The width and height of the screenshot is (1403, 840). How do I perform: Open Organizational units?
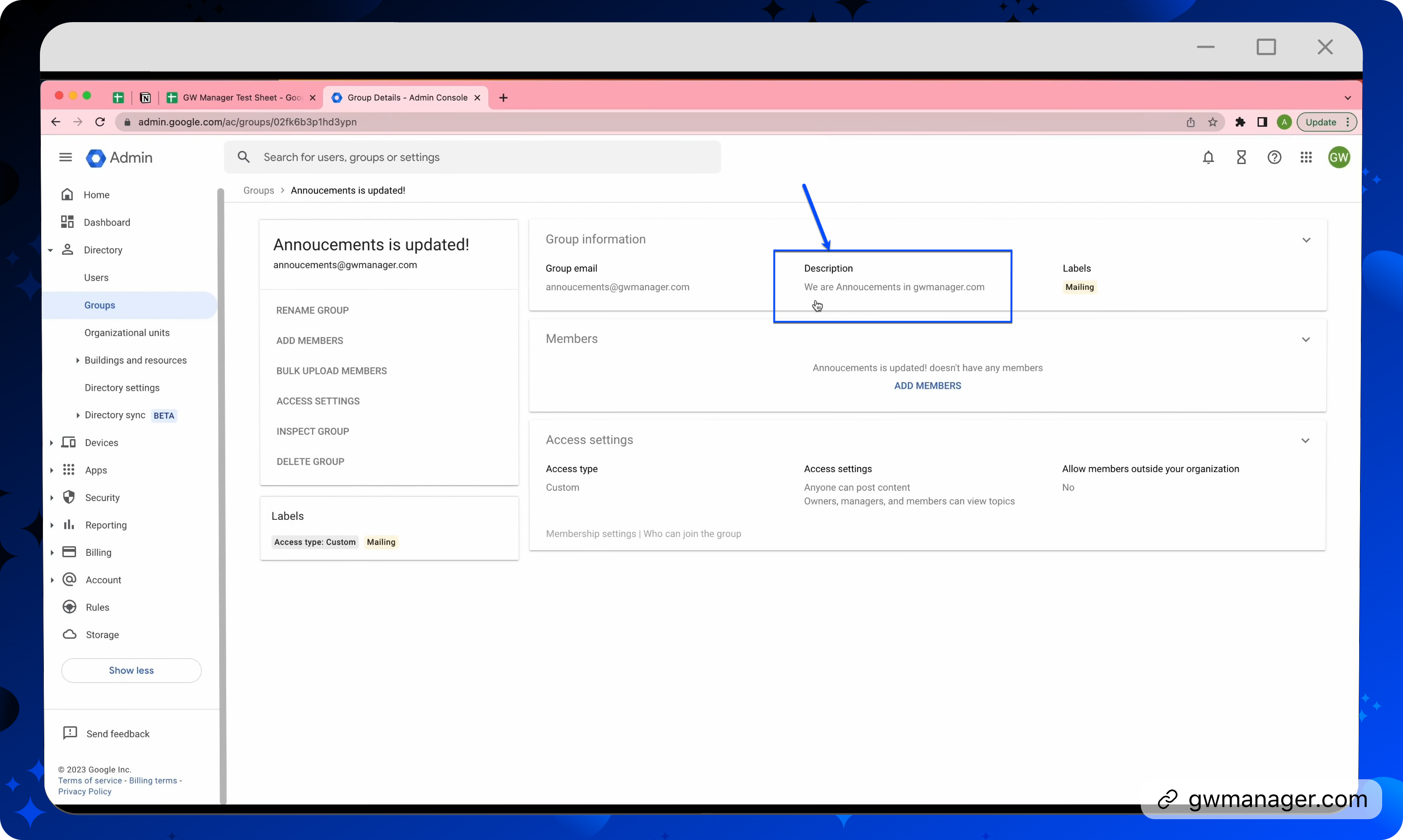127,332
